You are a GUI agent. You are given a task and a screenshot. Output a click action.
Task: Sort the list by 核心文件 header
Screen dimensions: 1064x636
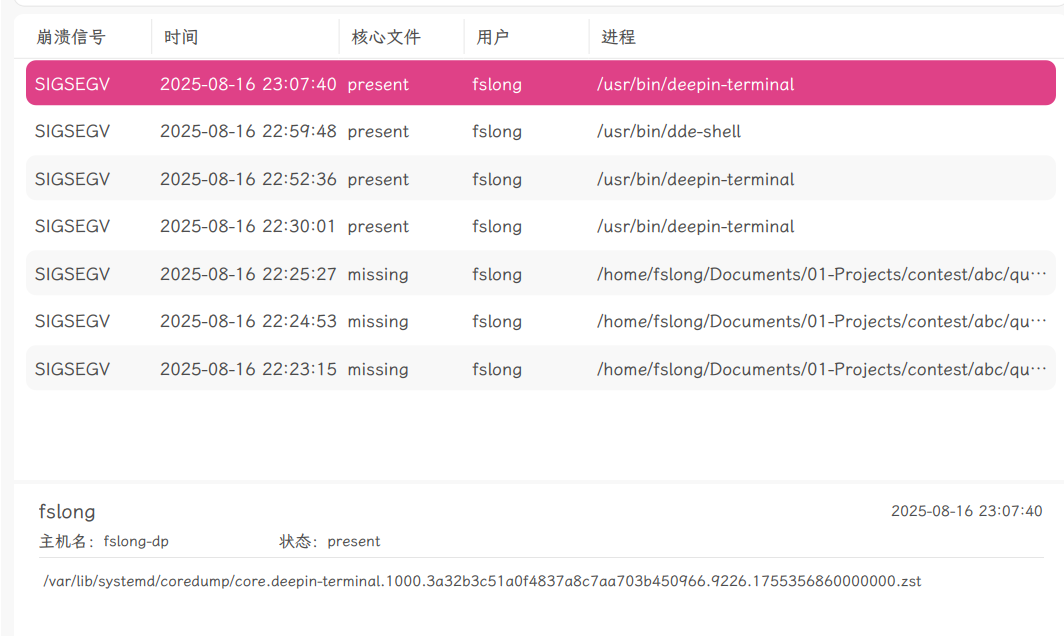click(x=385, y=37)
